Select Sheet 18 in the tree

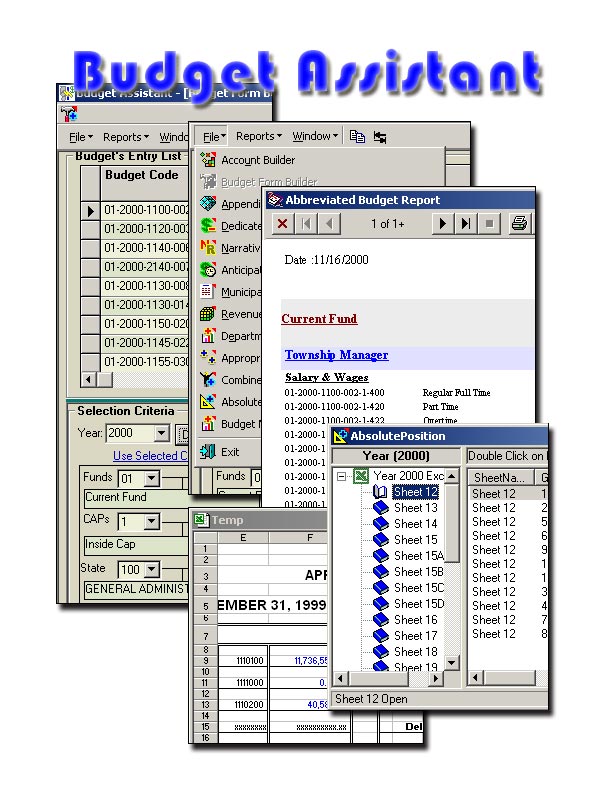pyautogui.click(x=416, y=652)
